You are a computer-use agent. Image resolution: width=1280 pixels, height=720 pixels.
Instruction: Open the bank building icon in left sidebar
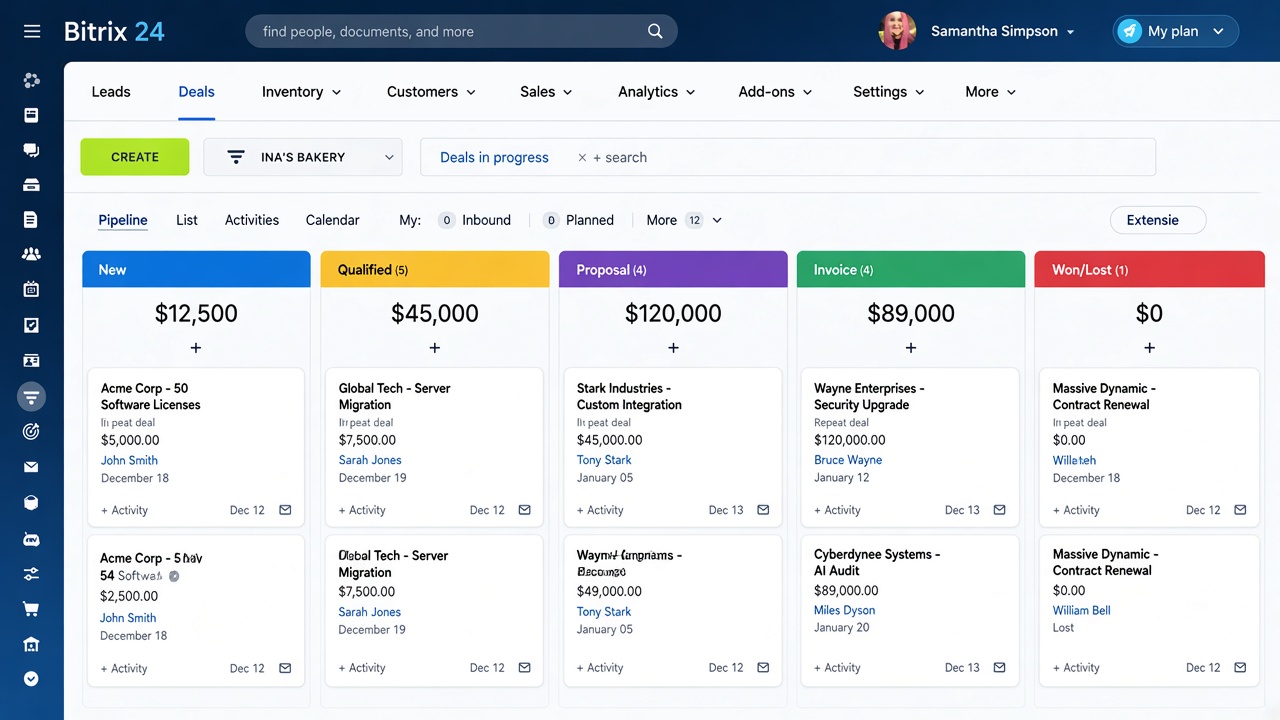31,643
